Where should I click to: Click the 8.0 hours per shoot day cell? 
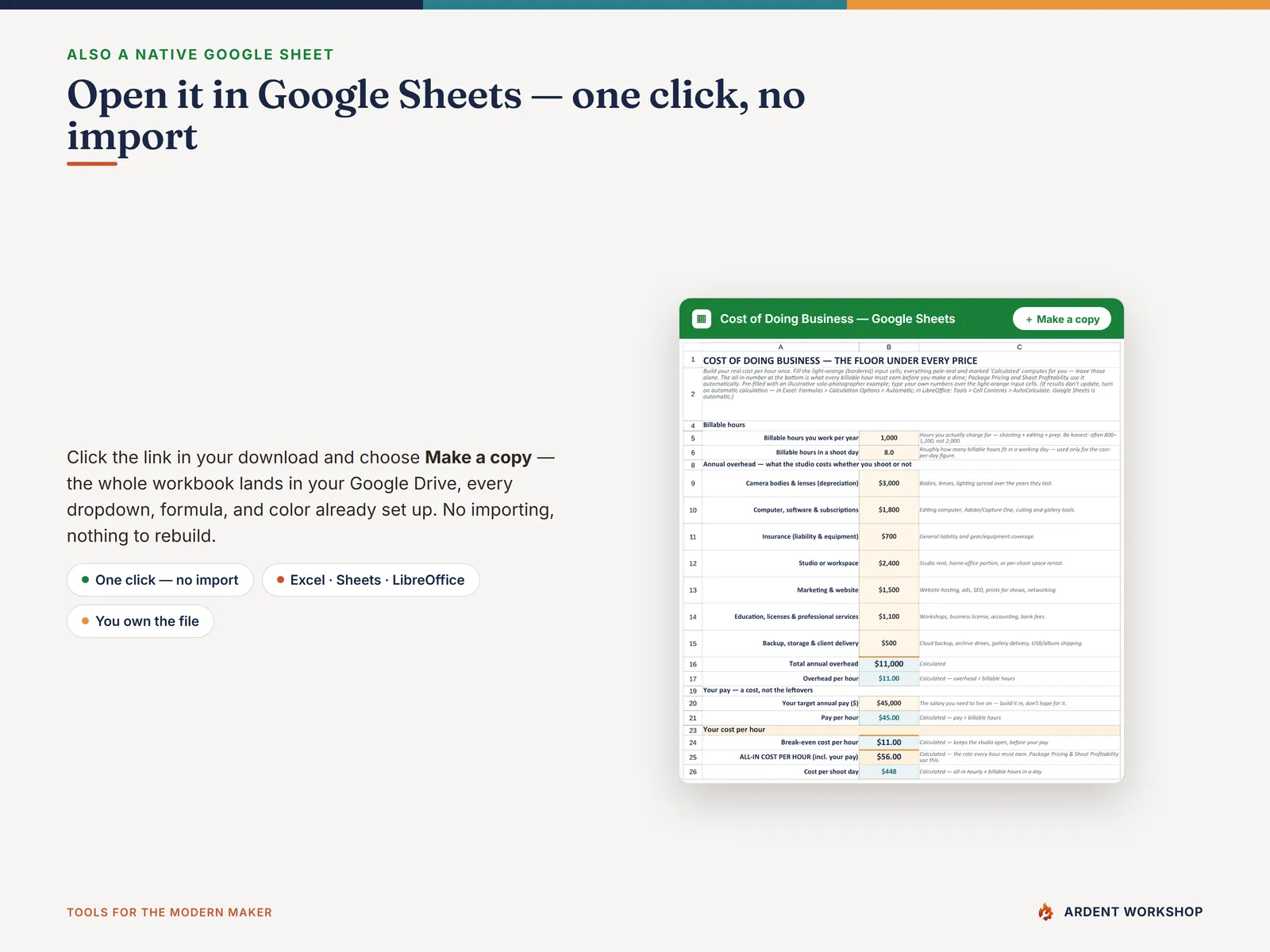889,452
